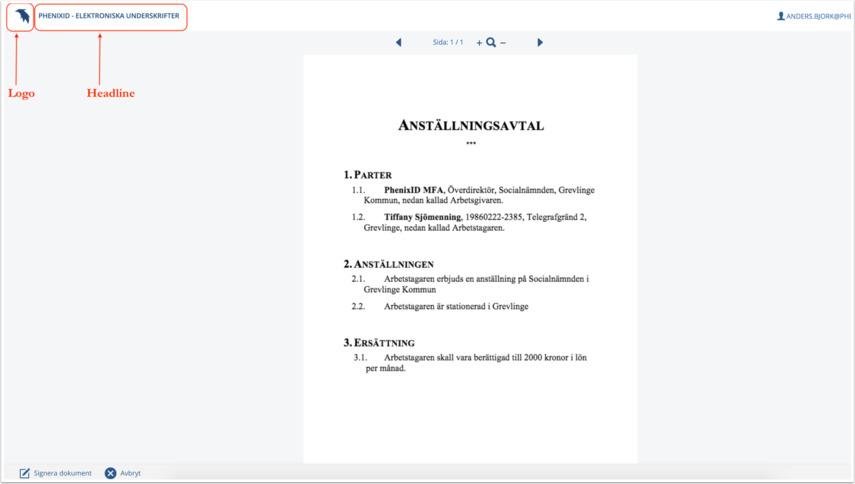Click the Signera dokument pencil icon
This screenshot has height=484, width=855.
[25, 473]
